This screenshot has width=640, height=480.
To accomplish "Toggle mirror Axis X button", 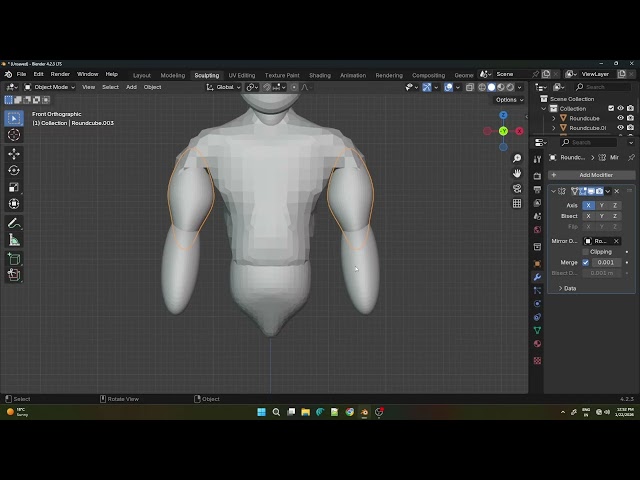I will [588, 205].
